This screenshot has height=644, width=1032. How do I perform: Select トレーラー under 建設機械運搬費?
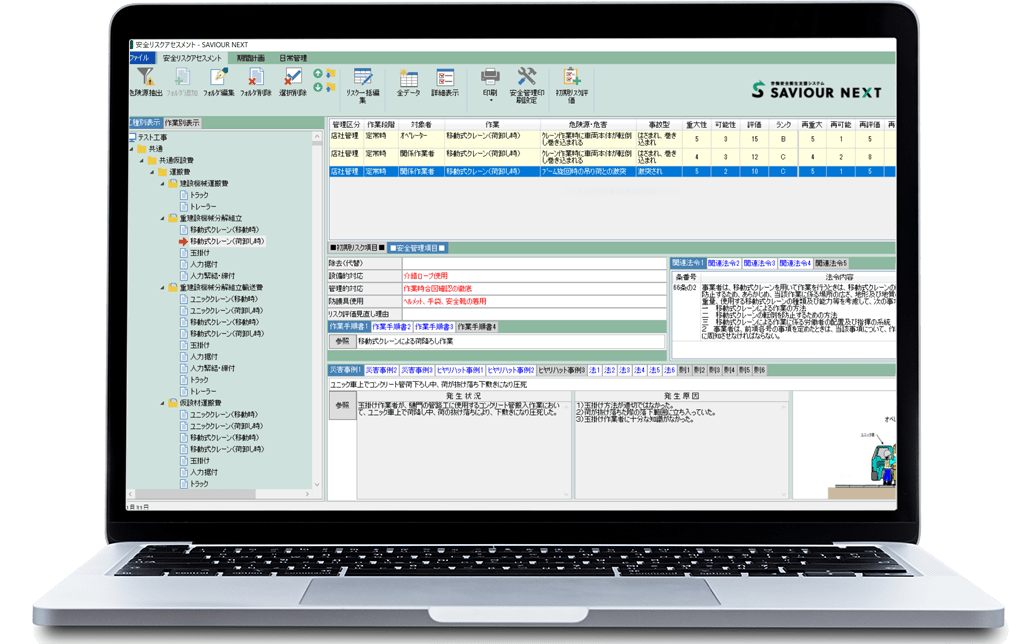[x=205, y=206]
